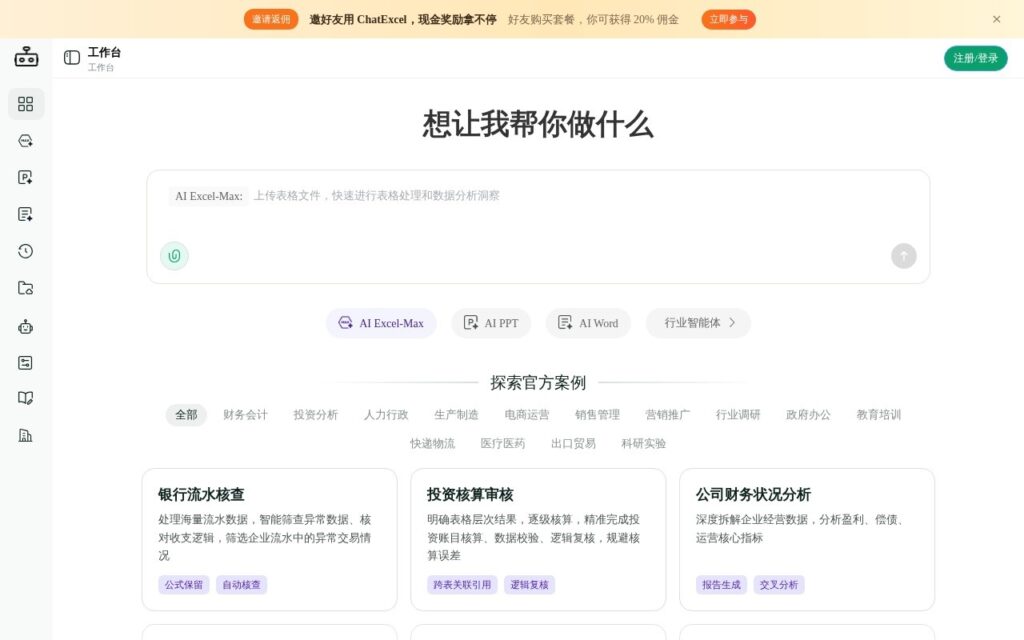
Task: Click the 自动核查 tag
Action: click(x=242, y=584)
